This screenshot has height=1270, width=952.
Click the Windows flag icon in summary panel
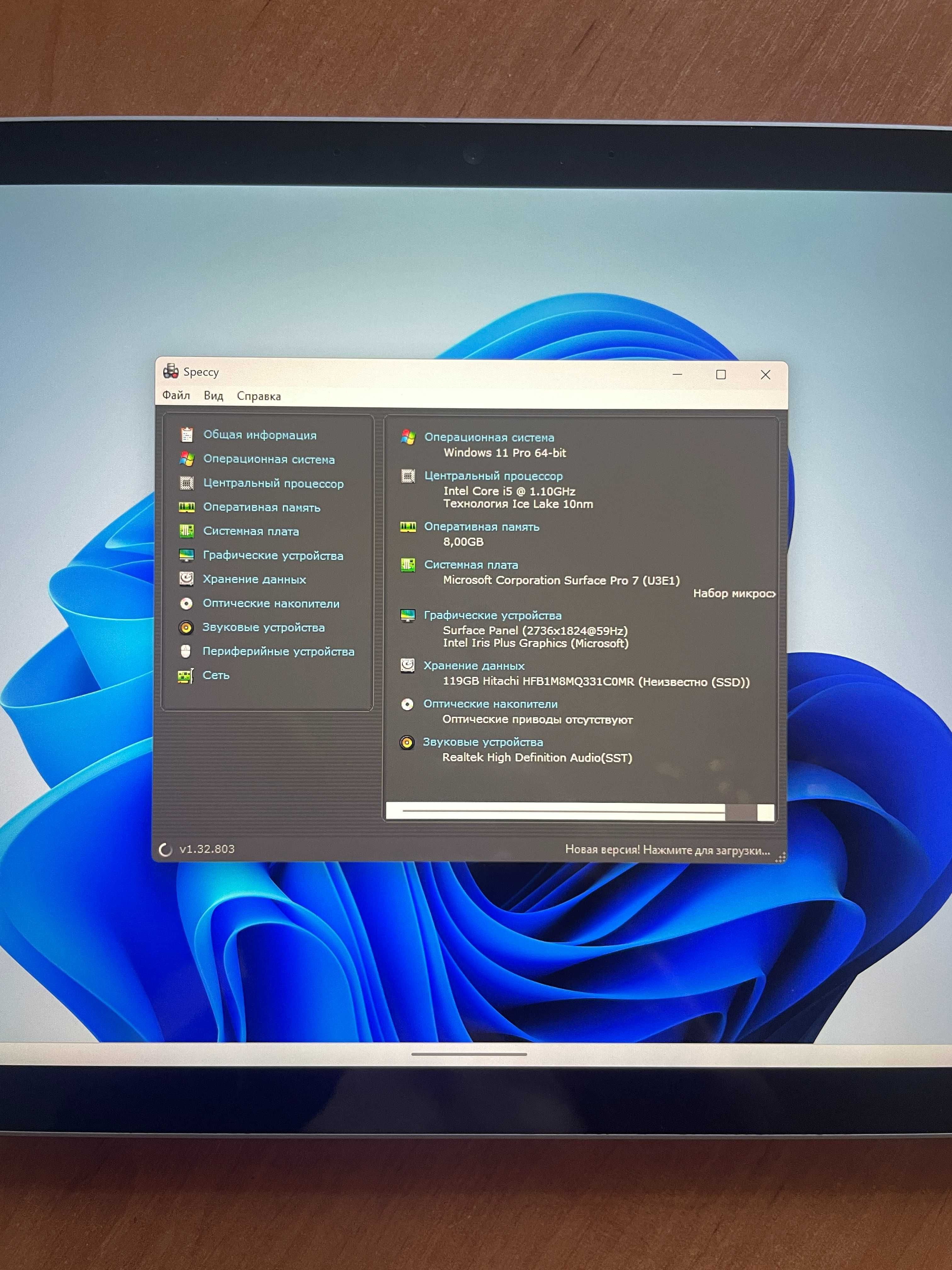pos(408,437)
